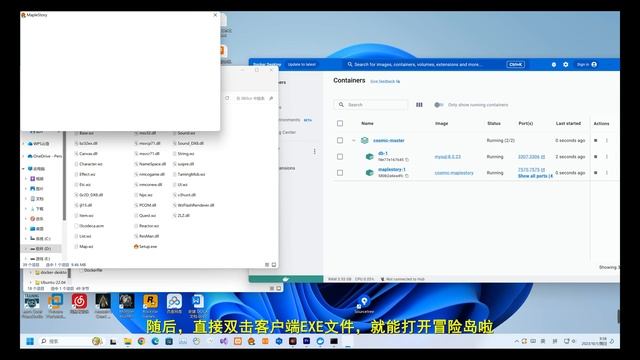The image size is (640, 360).
Task: Open the cosmic-master stack link
Action: [389, 140]
